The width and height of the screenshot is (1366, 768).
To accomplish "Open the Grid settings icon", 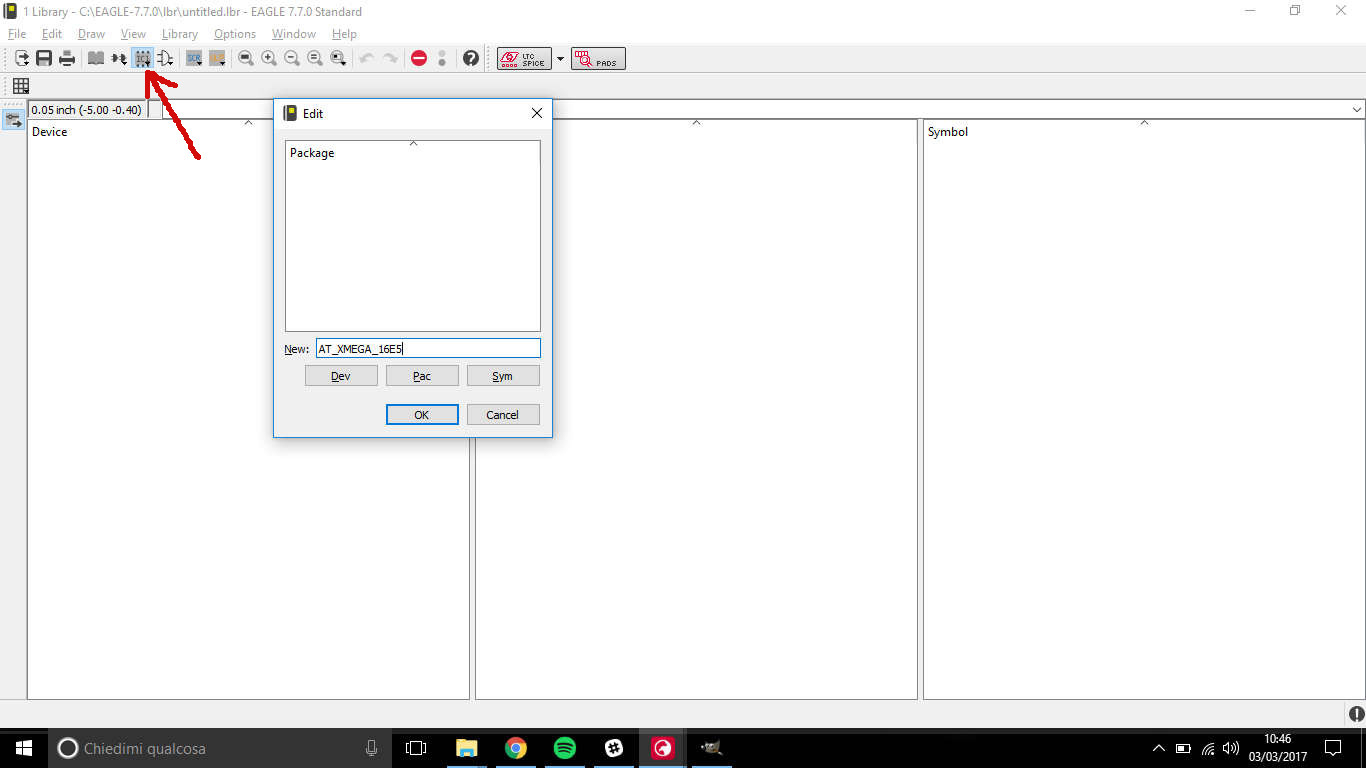I will tap(21, 86).
